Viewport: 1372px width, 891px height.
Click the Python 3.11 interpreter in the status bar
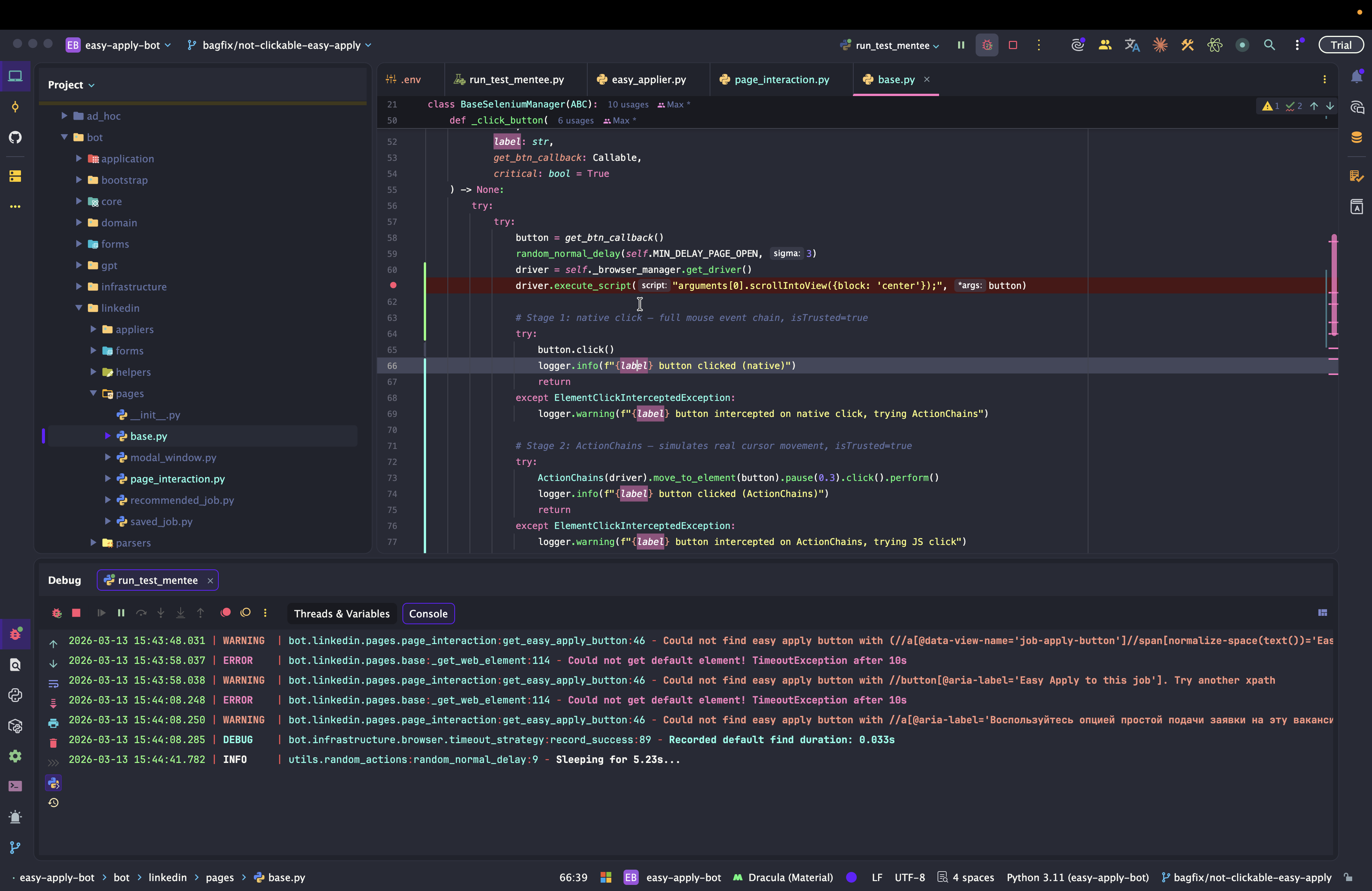tap(1077, 877)
